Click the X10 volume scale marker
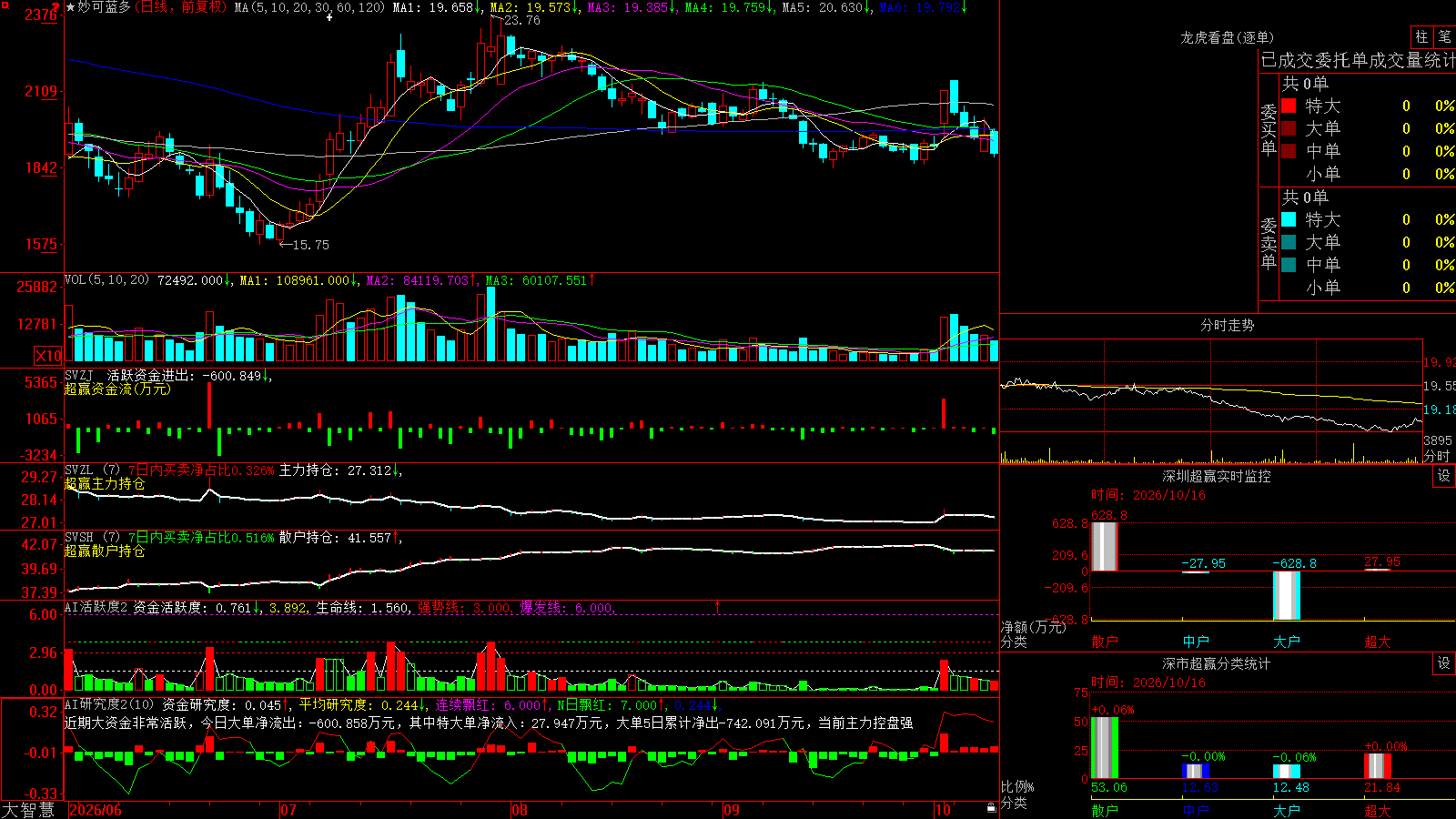 pyautogui.click(x=48, y=356)
